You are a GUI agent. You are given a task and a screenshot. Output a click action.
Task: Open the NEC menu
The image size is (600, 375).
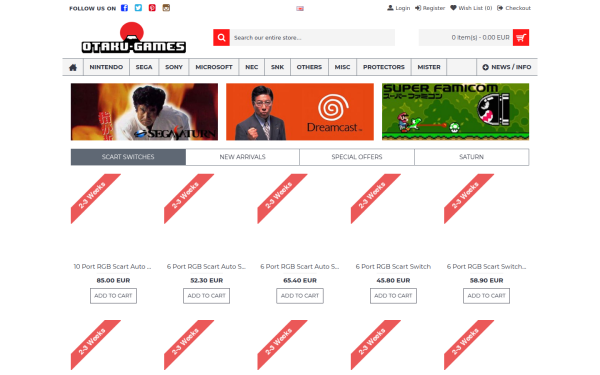click(251, 67)
